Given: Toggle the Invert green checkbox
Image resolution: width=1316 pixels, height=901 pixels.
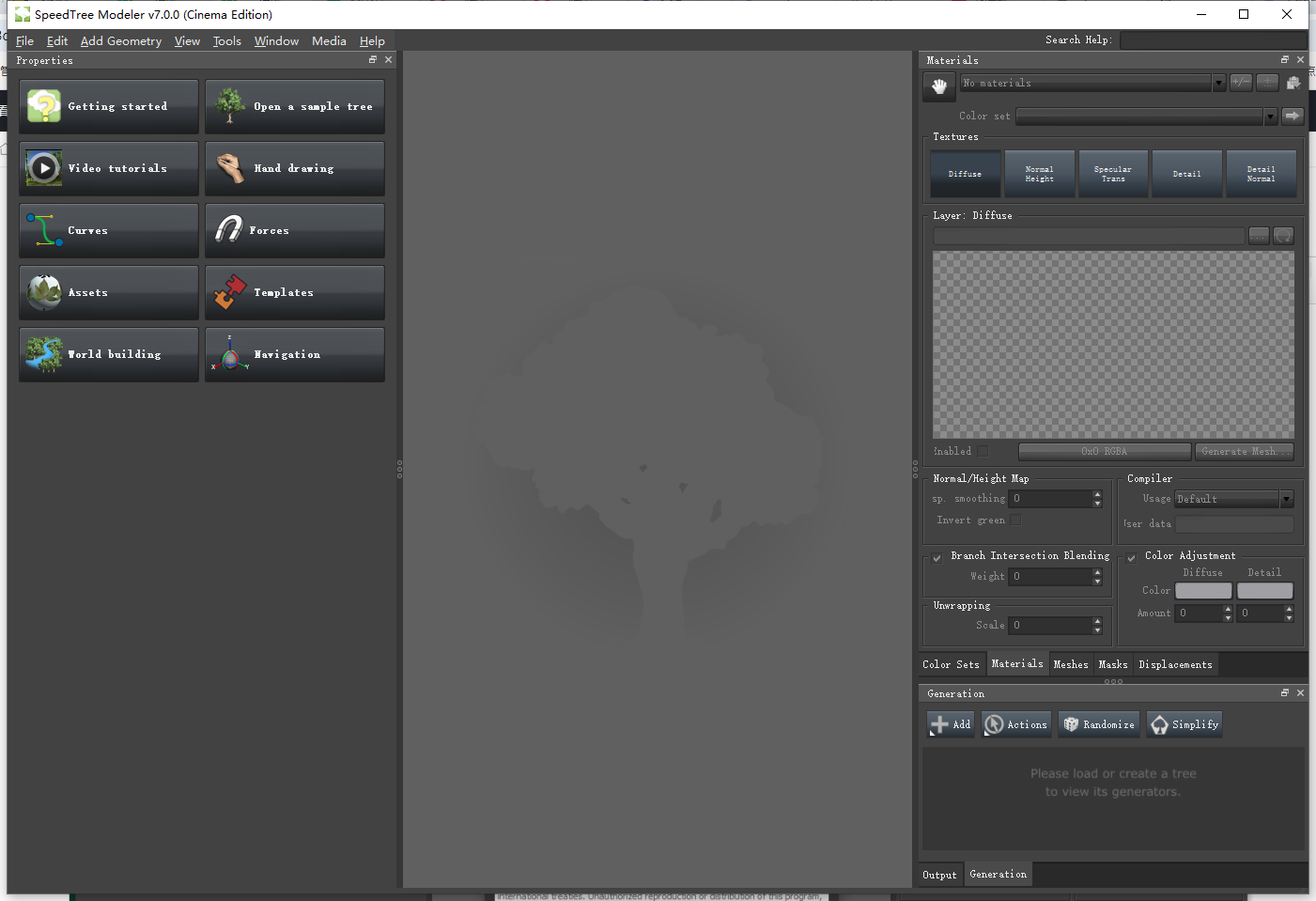Looking at the screenshot, I should [x=1015, y=520].
